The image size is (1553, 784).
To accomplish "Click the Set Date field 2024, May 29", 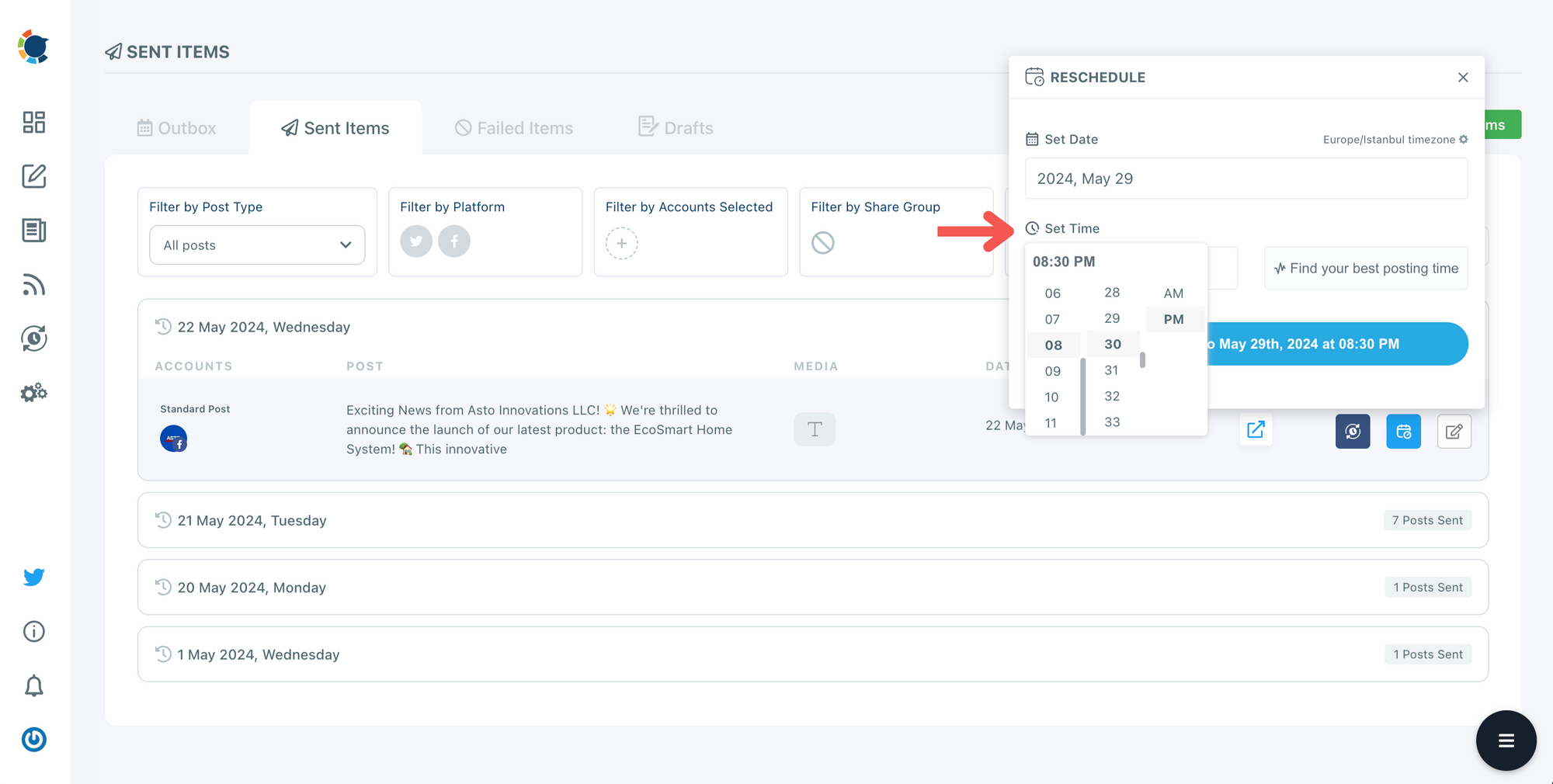I will coord(1246,179).
